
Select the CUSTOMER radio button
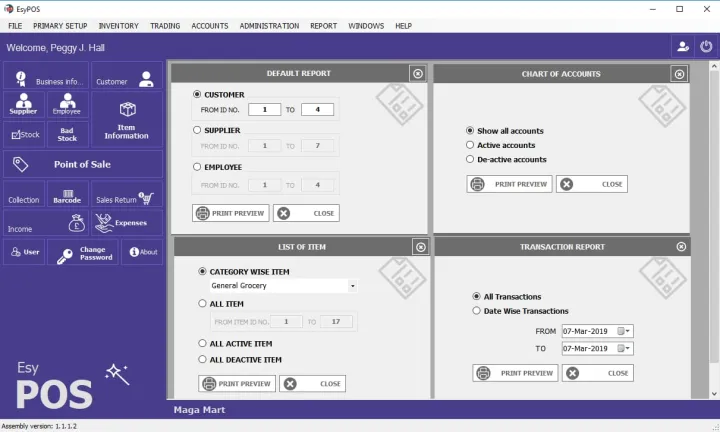coord(197,94)
